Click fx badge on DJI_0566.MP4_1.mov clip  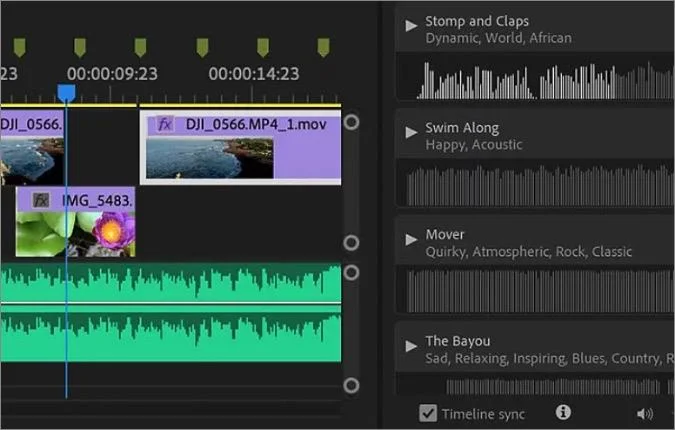164,125
